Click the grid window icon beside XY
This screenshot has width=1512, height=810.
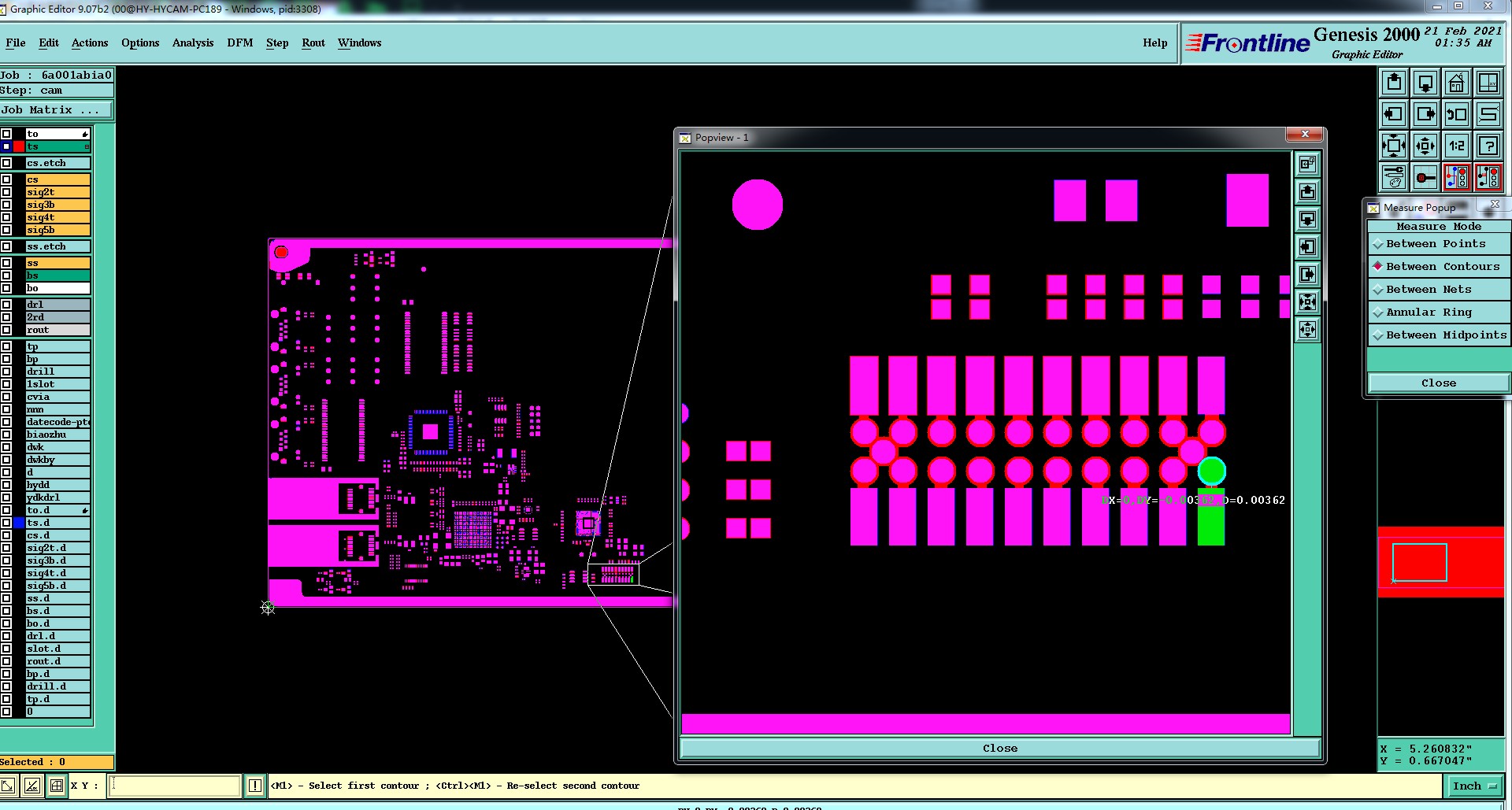(57, 785)
